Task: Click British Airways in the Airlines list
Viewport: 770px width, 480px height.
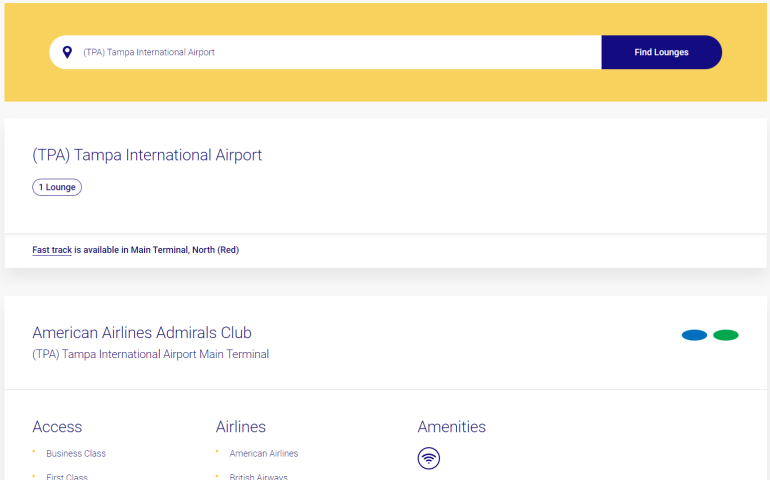Action: point(258,477)
